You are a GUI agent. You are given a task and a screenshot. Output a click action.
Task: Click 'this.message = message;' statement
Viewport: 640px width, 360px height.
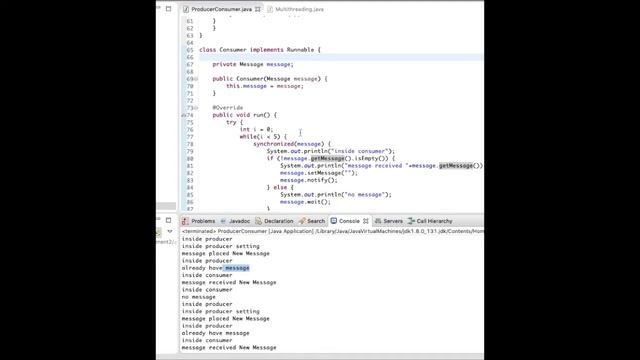click(265, 86)
